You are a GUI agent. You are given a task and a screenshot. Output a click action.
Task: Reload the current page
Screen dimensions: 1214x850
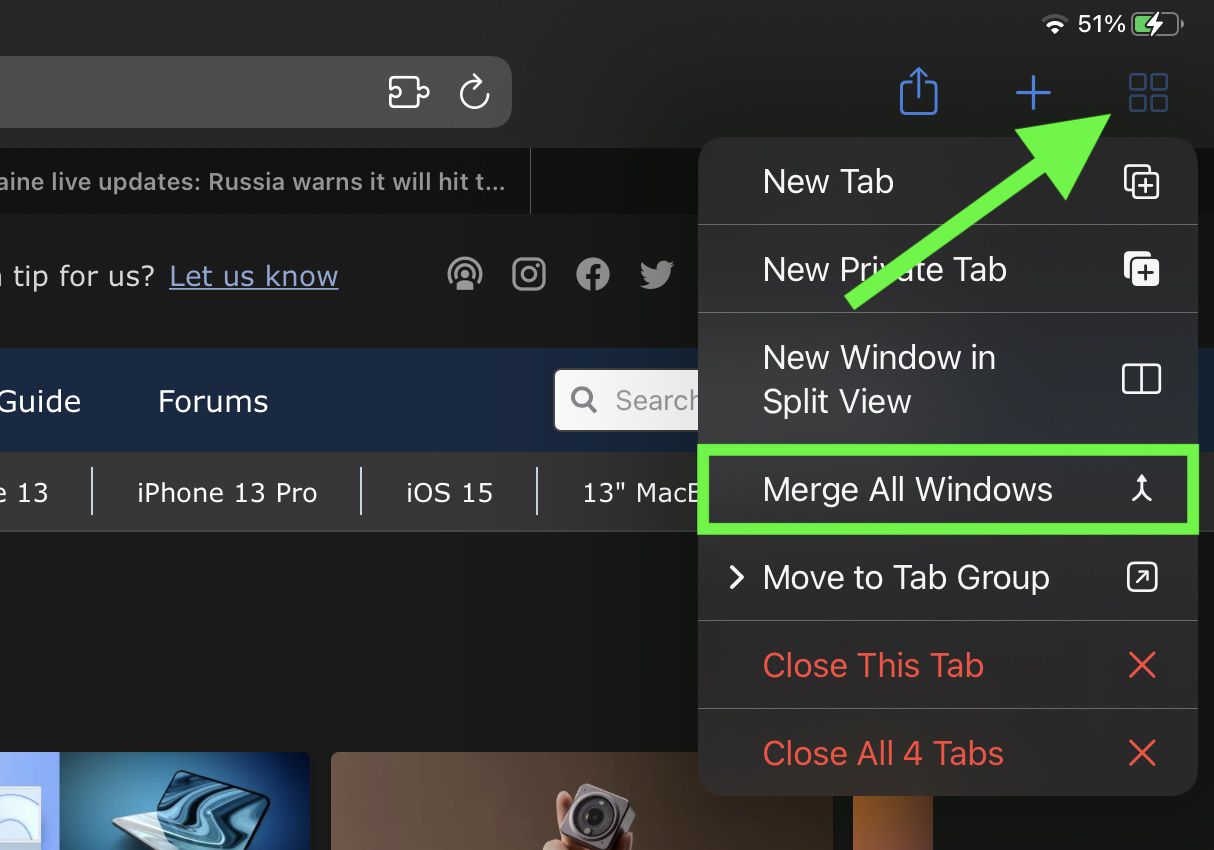click(474, 91)
